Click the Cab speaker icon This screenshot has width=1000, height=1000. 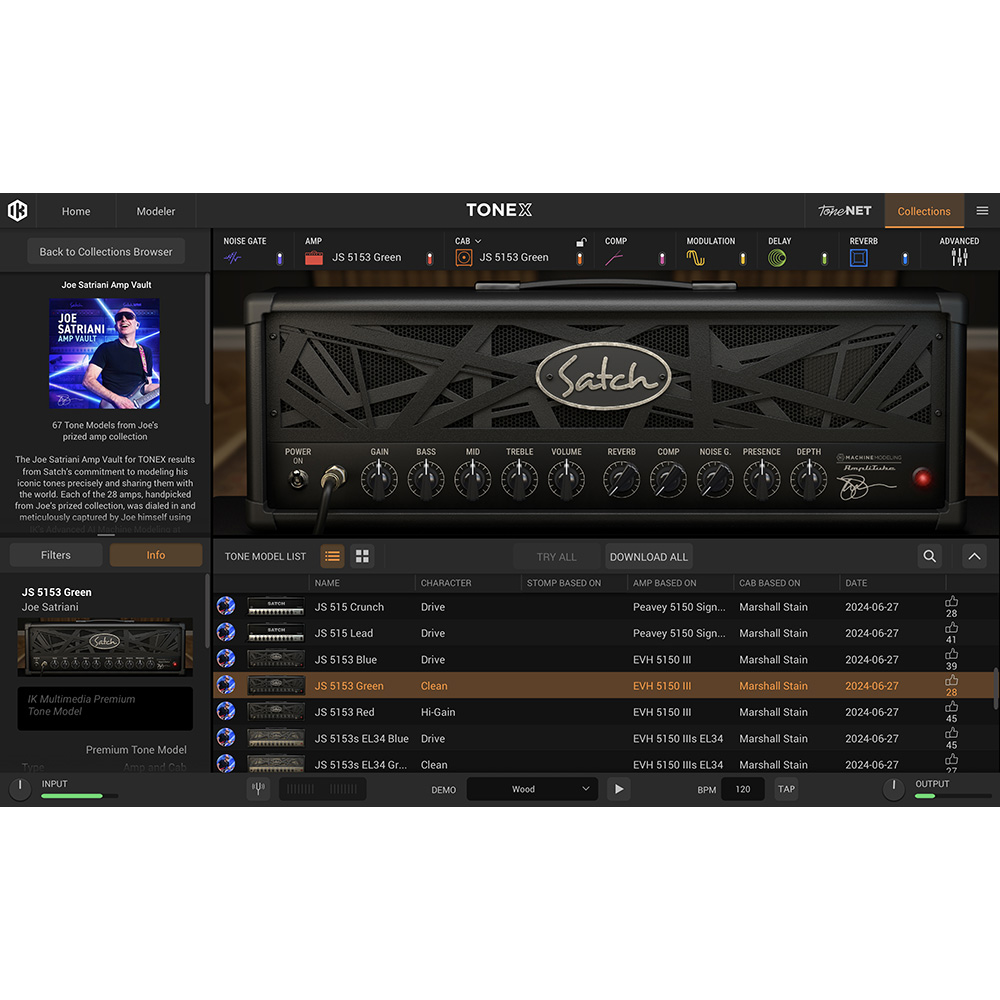pos(464,258)
